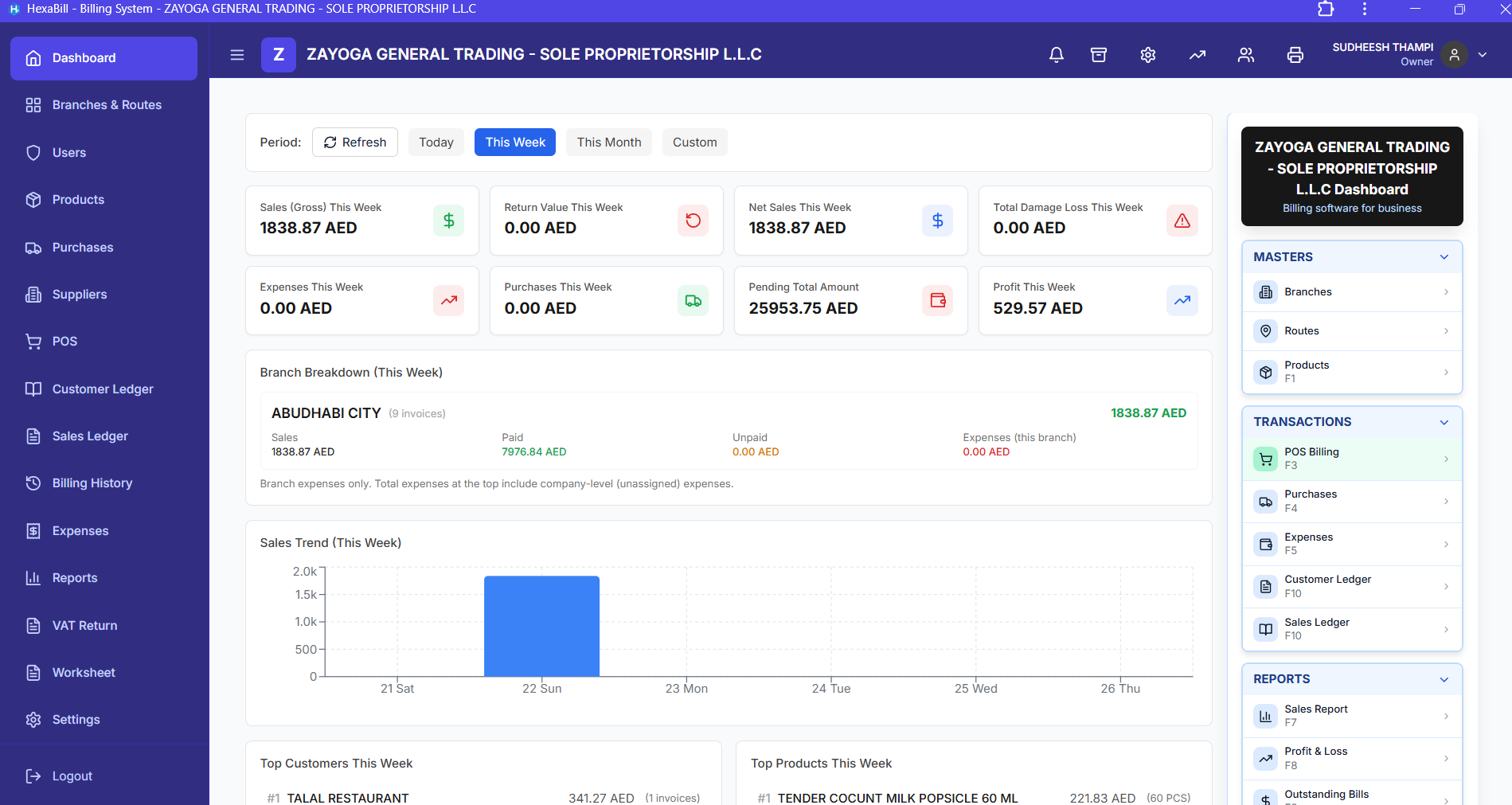
Task: Open Worksheet in sidebar
Action: tap(104, 673)
